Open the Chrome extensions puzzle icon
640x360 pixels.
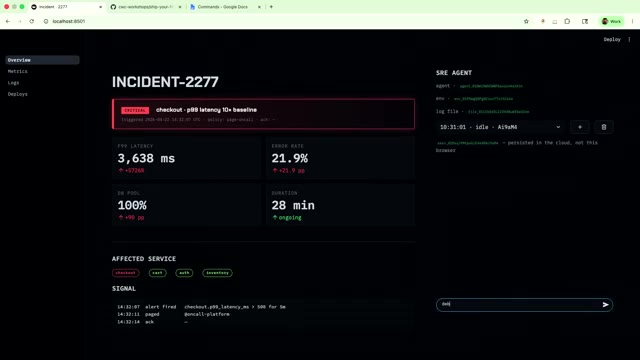point(567,21)
